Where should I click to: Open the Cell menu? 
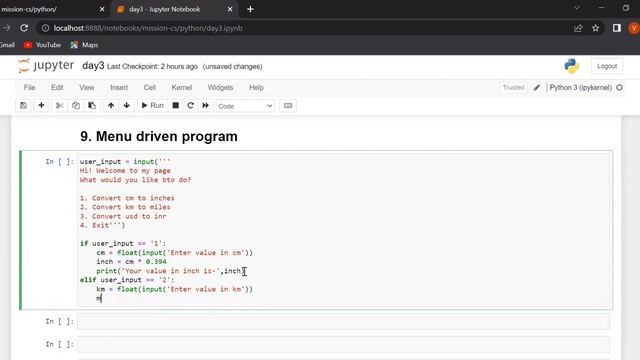coord(149,87)
